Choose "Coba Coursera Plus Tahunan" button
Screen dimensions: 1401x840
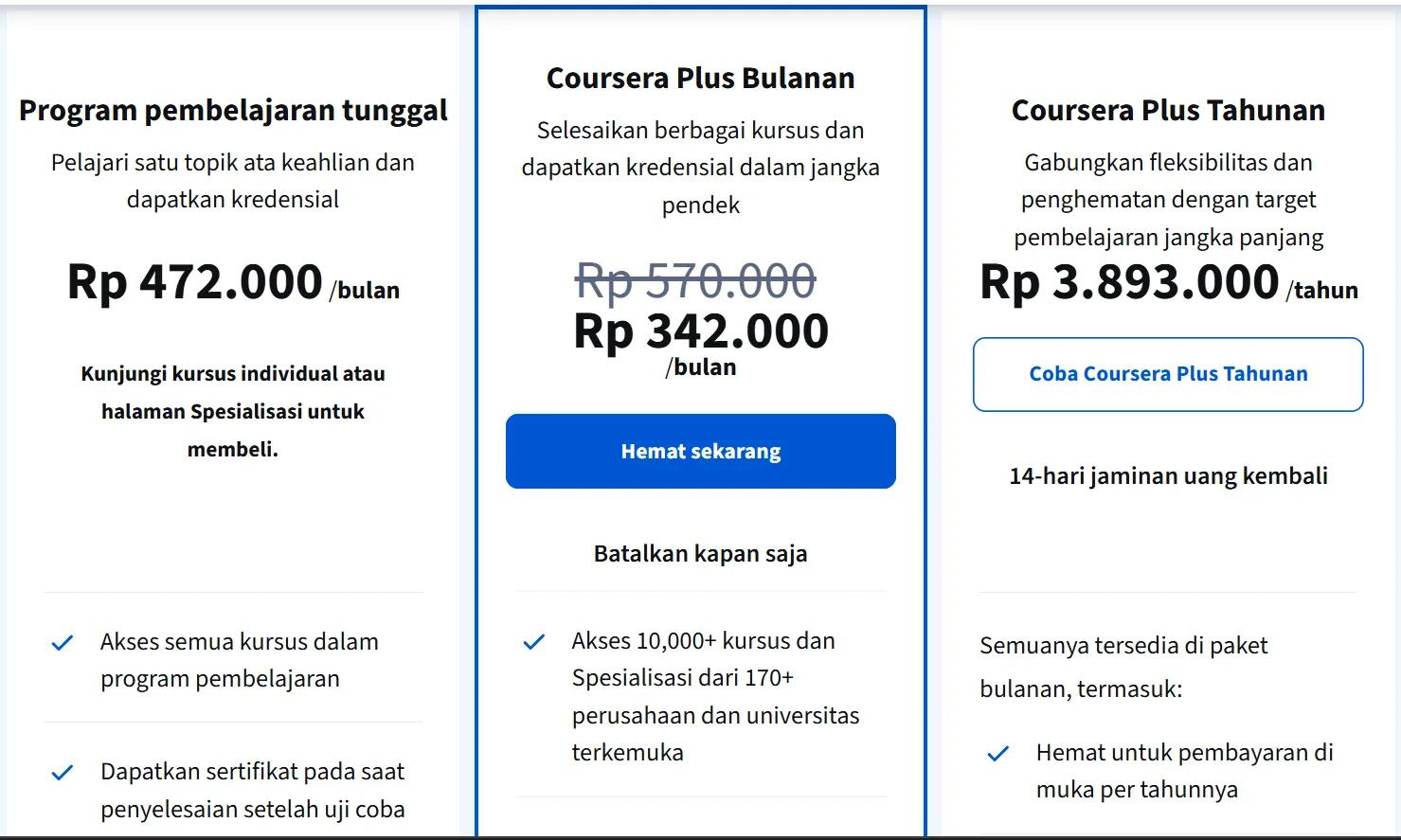click(x=1168, y=374)
